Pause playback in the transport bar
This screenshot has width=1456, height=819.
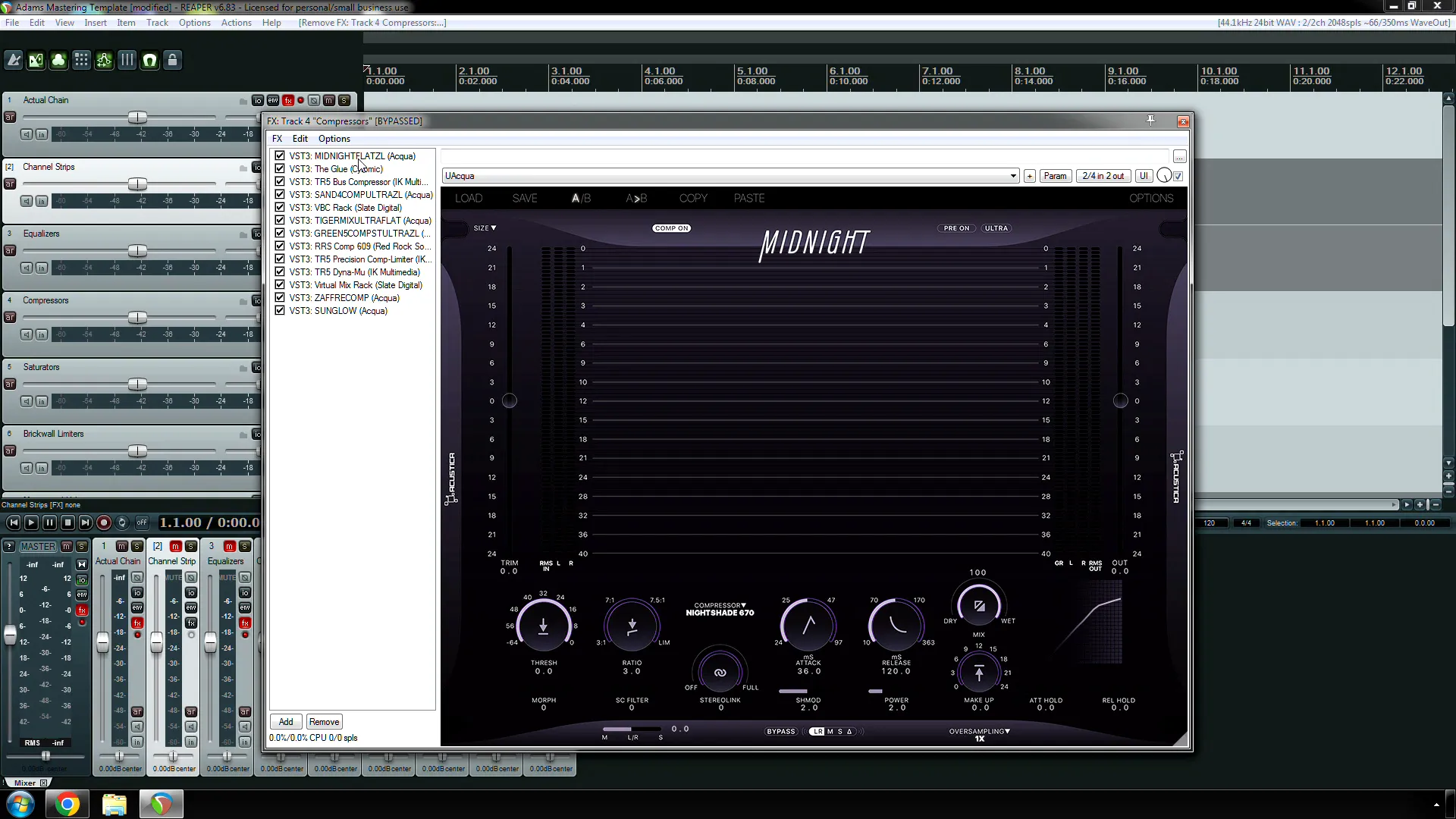coord(49,522)
